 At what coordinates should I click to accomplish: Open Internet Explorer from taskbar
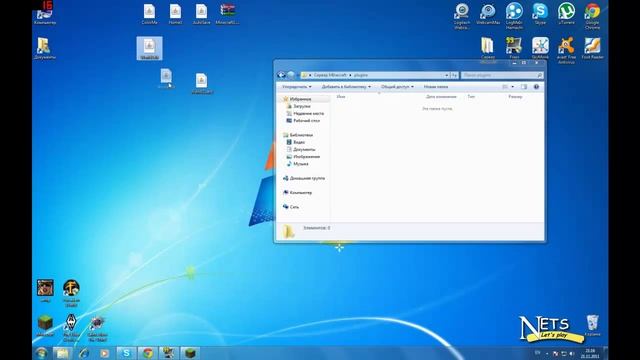(84, 353)
